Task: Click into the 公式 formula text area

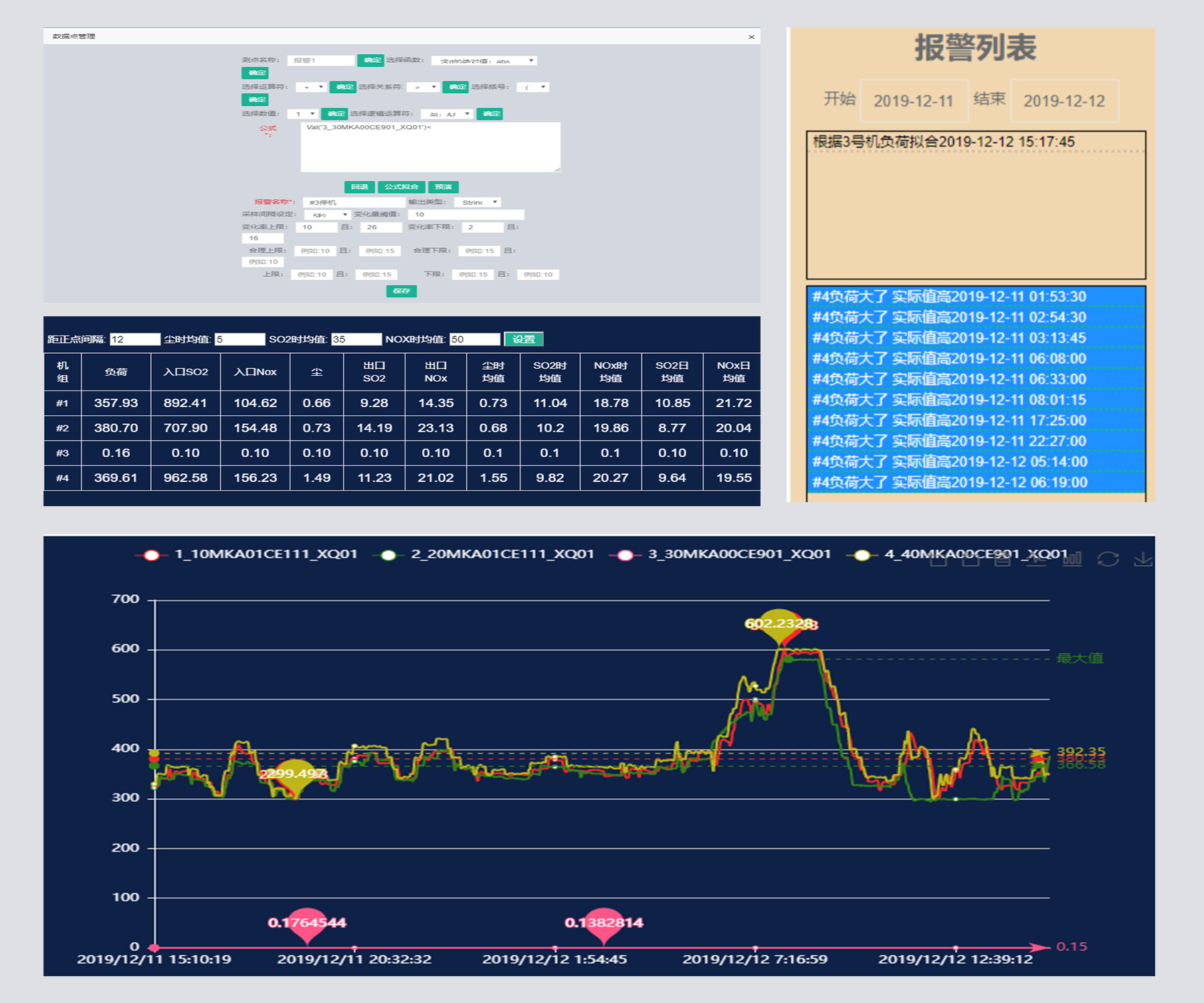Action: (430, 147)
